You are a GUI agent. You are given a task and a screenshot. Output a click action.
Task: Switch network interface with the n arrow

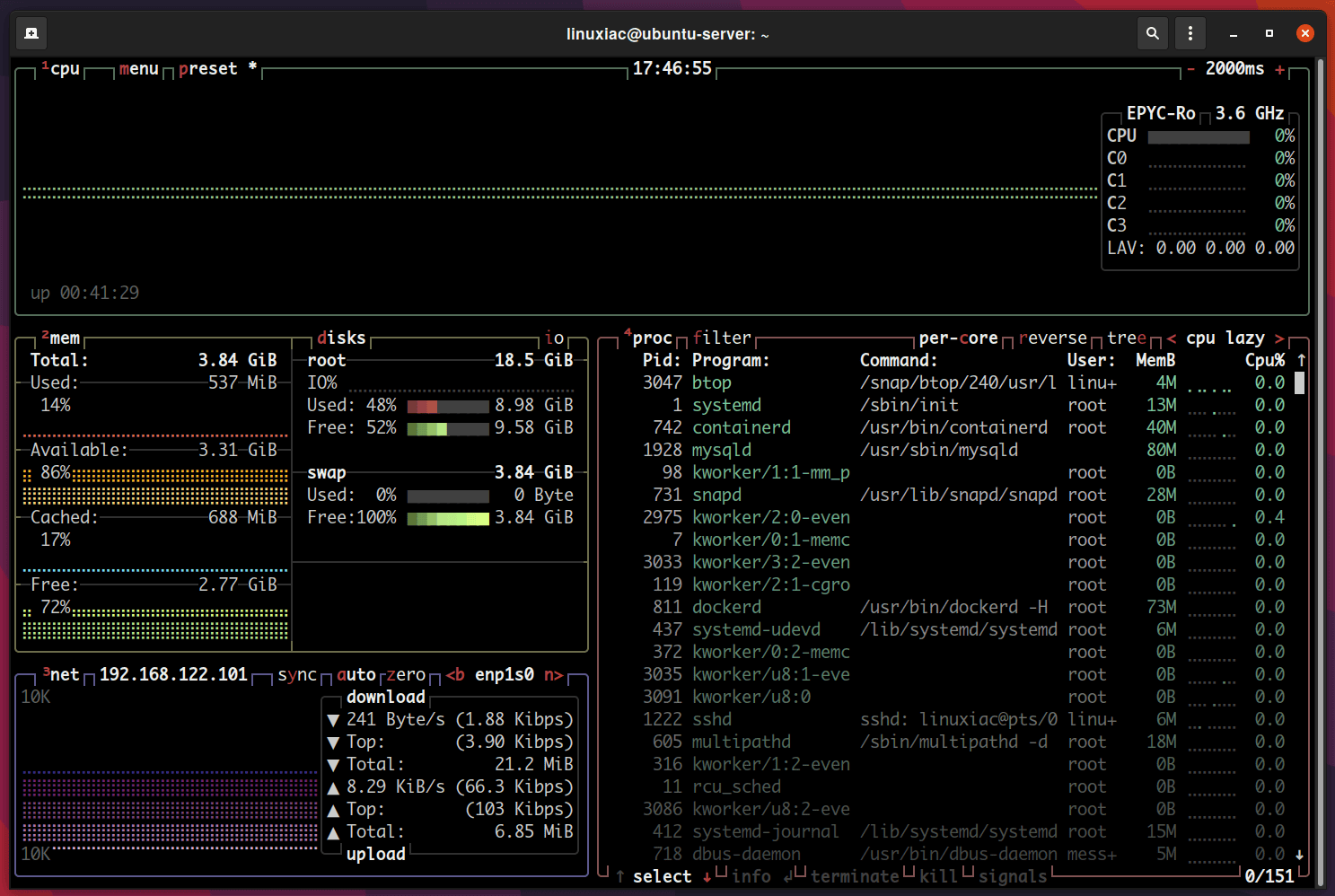point(554,674)
